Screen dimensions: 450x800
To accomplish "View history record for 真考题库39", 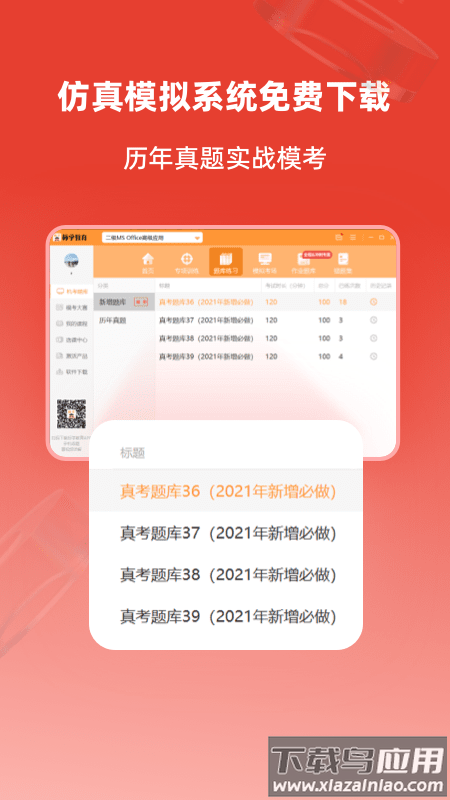I will (x=373, y=357).
